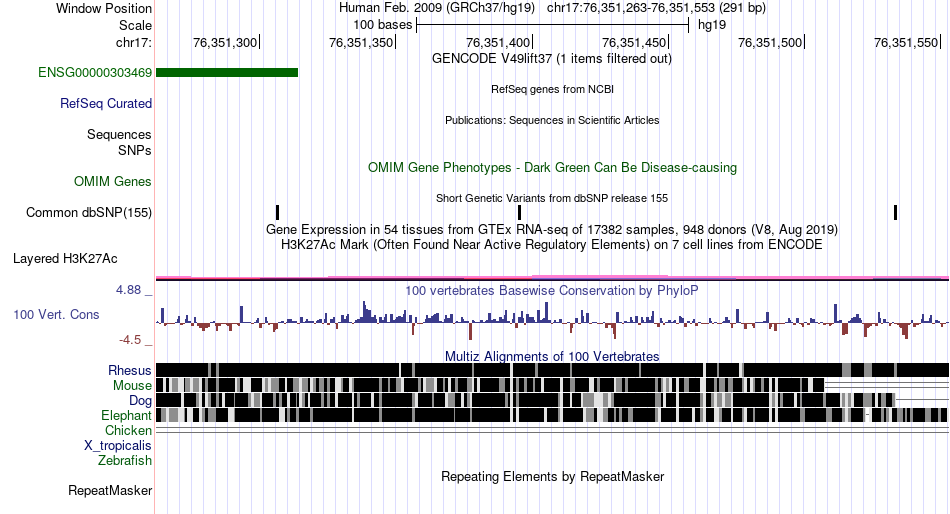Click the rightmost dbSNP variant marker
The image size is (950, 514).
point(895,212)
